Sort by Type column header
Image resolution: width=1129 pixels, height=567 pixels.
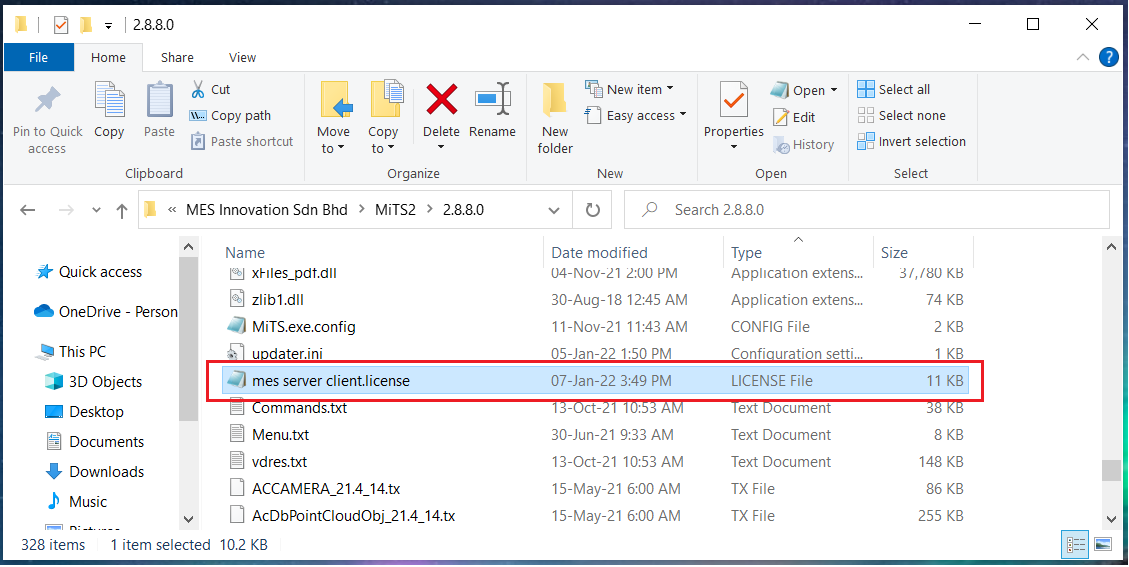pyautogui.click(x=746, y=252)
